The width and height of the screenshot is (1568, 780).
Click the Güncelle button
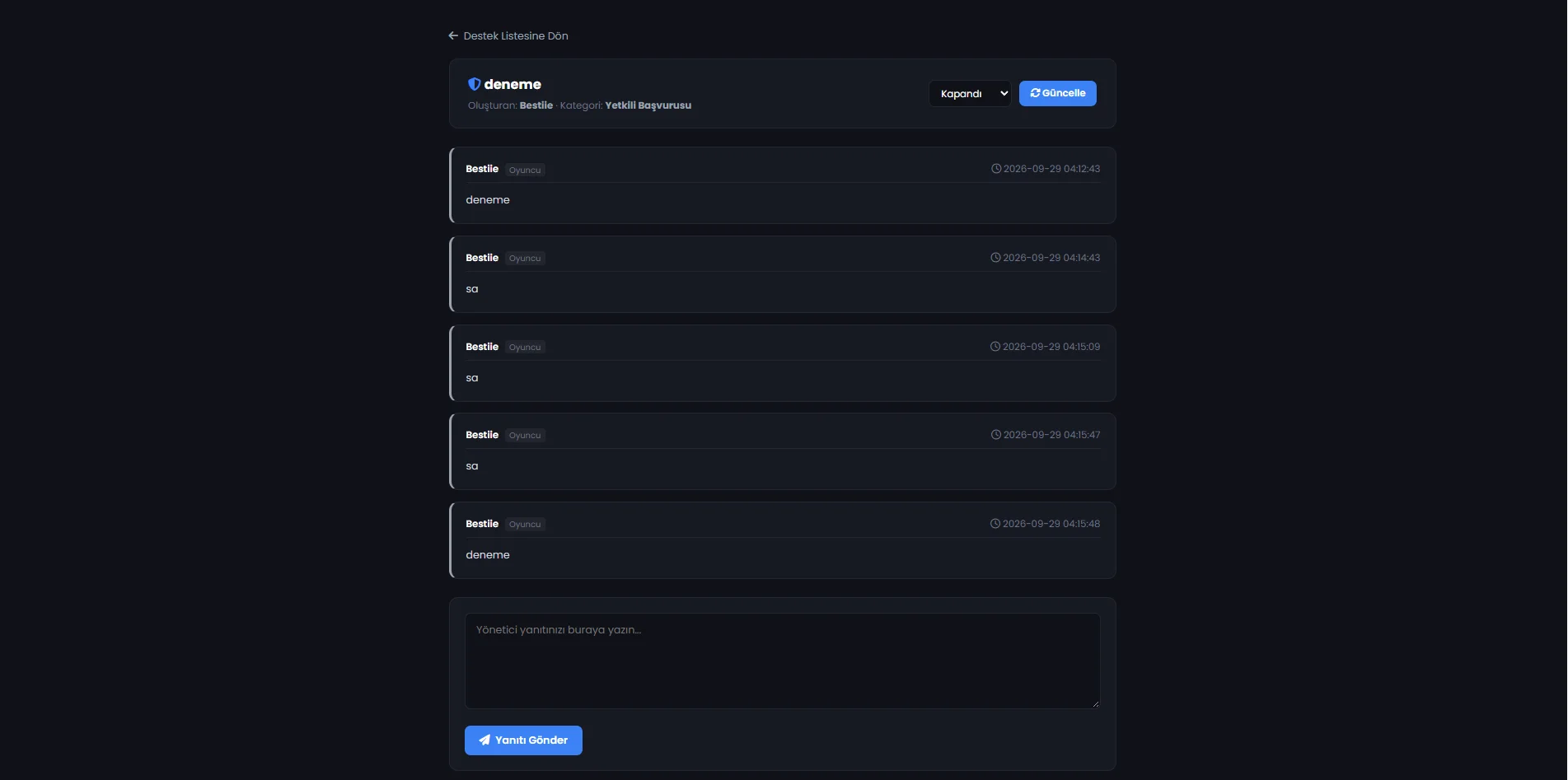1057,93
